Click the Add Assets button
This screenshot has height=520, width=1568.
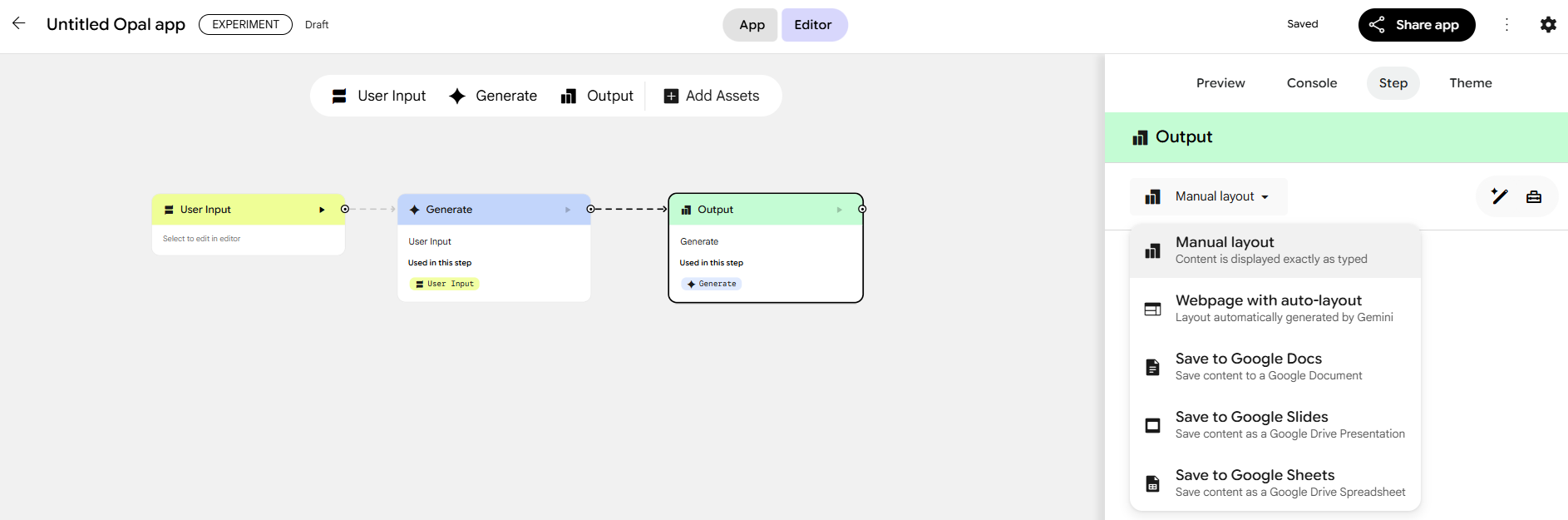click(712, 96)
